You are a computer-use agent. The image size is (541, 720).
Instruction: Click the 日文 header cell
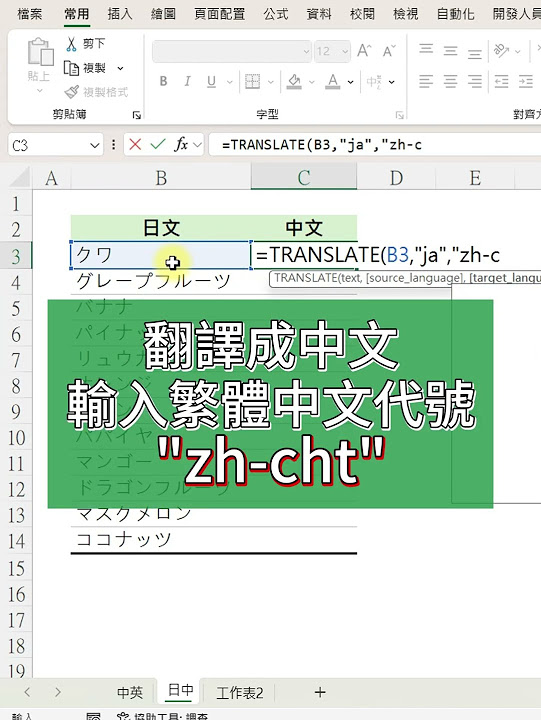(161, 228)
